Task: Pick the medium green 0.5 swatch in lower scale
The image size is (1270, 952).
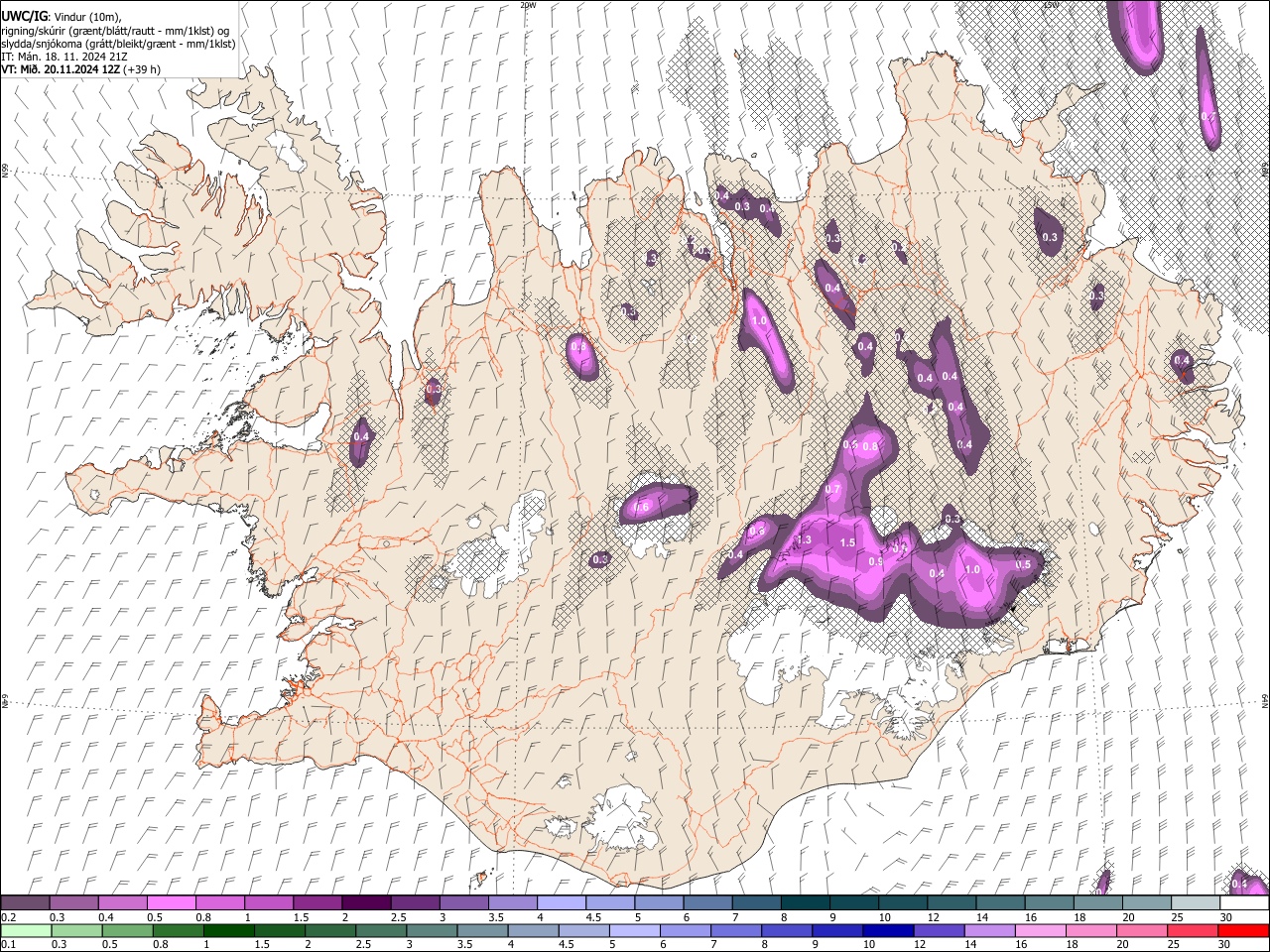Action: [x=127, y=930]
